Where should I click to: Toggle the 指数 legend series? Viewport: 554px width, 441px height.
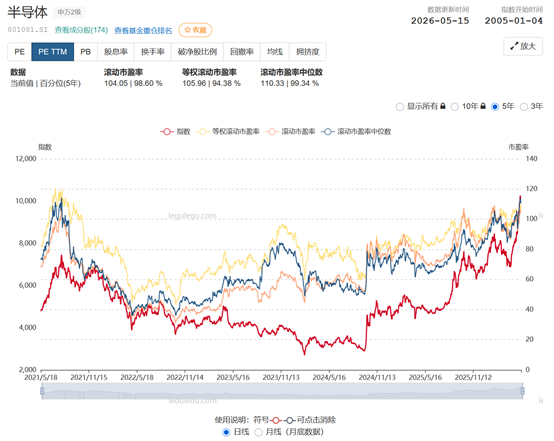click(x=175, y=131)
